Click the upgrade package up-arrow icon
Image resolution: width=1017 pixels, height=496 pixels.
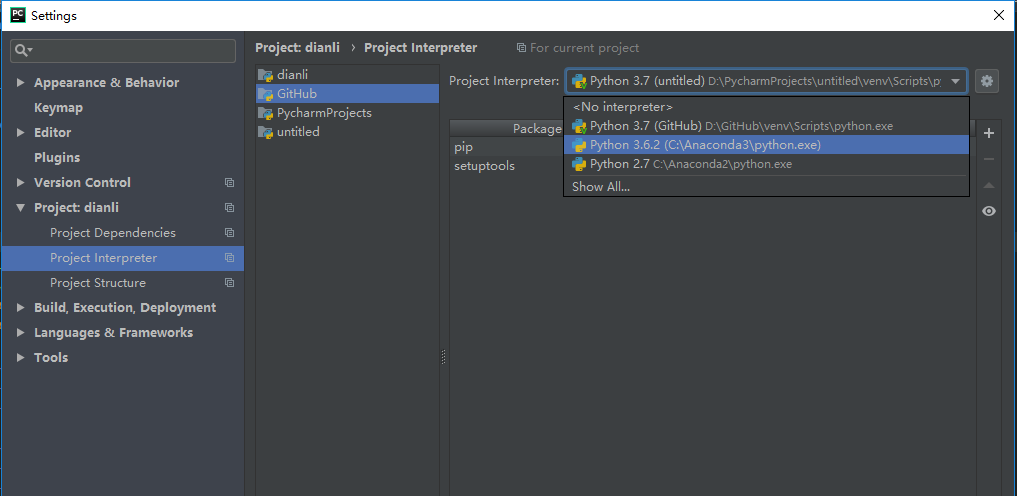point(988,185)
